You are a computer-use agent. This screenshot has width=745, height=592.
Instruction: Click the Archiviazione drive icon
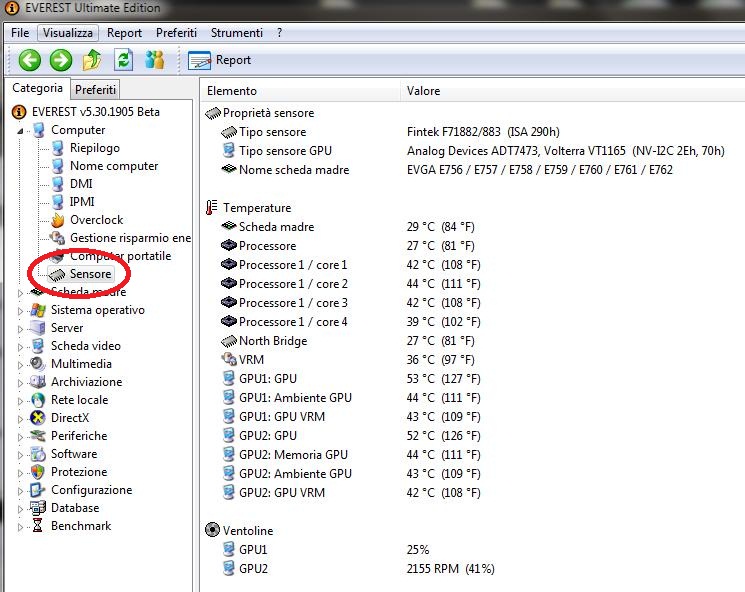(38, 382)
